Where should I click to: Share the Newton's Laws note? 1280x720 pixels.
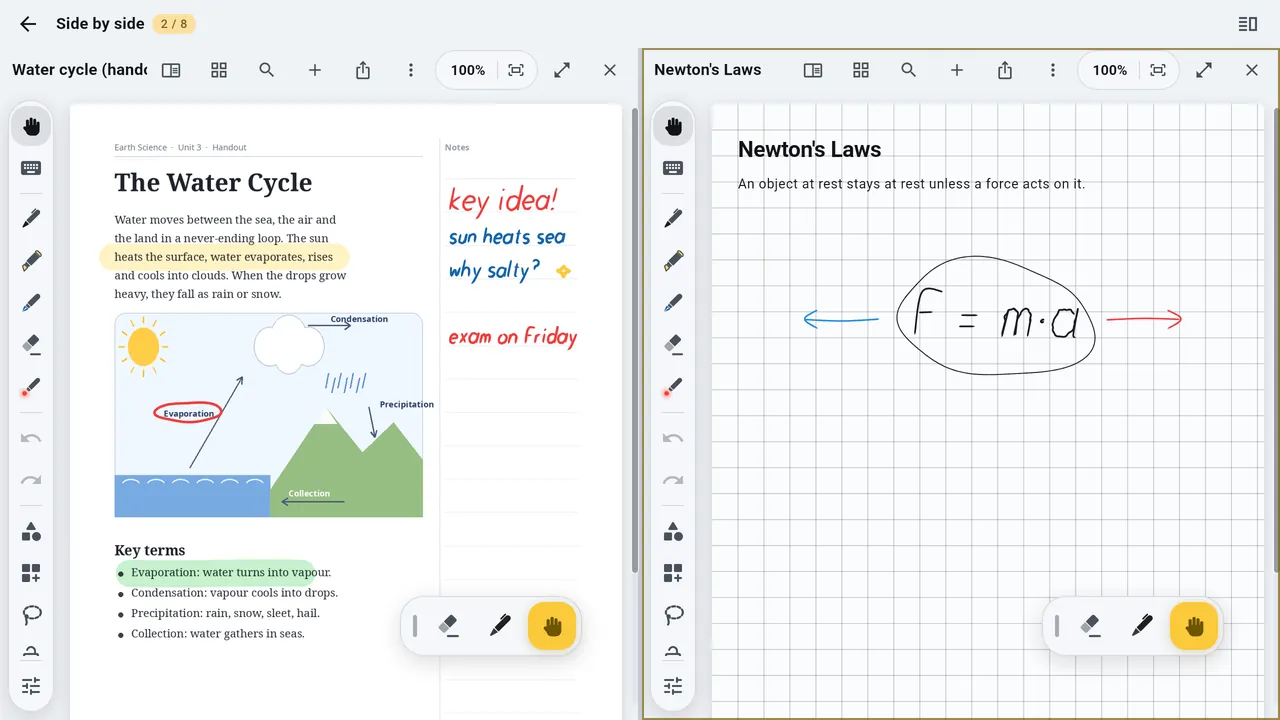[x=1005, y=70]
